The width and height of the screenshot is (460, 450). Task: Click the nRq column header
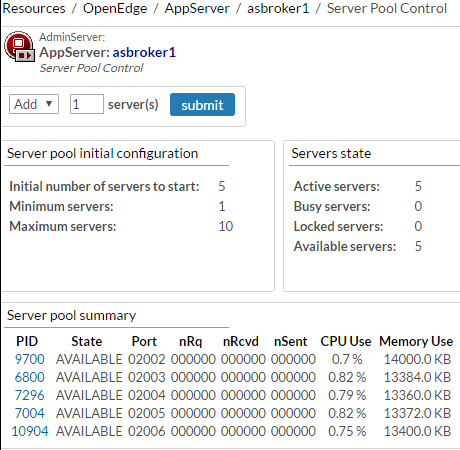pos(190,342)
